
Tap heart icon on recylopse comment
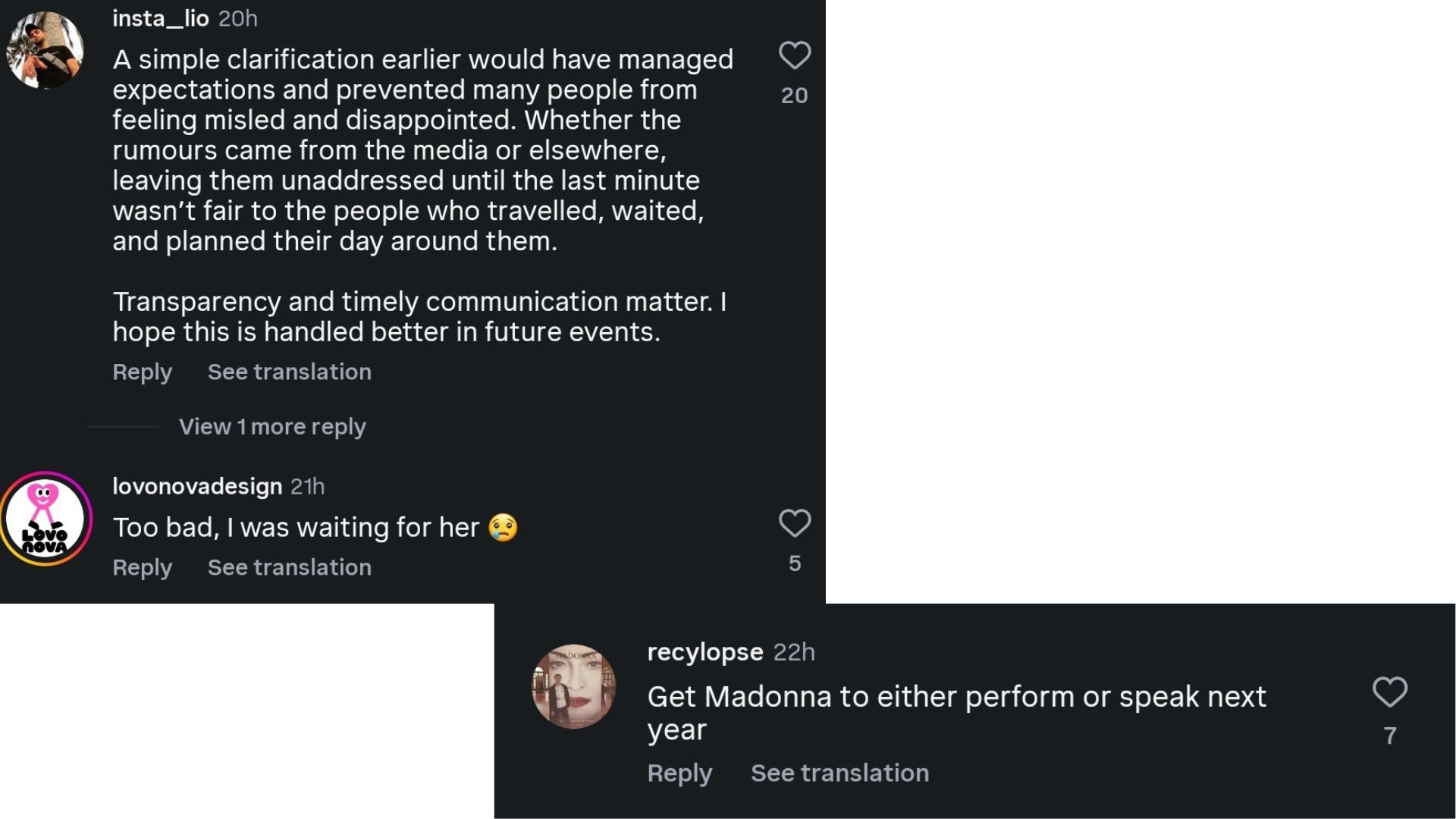1390,692
